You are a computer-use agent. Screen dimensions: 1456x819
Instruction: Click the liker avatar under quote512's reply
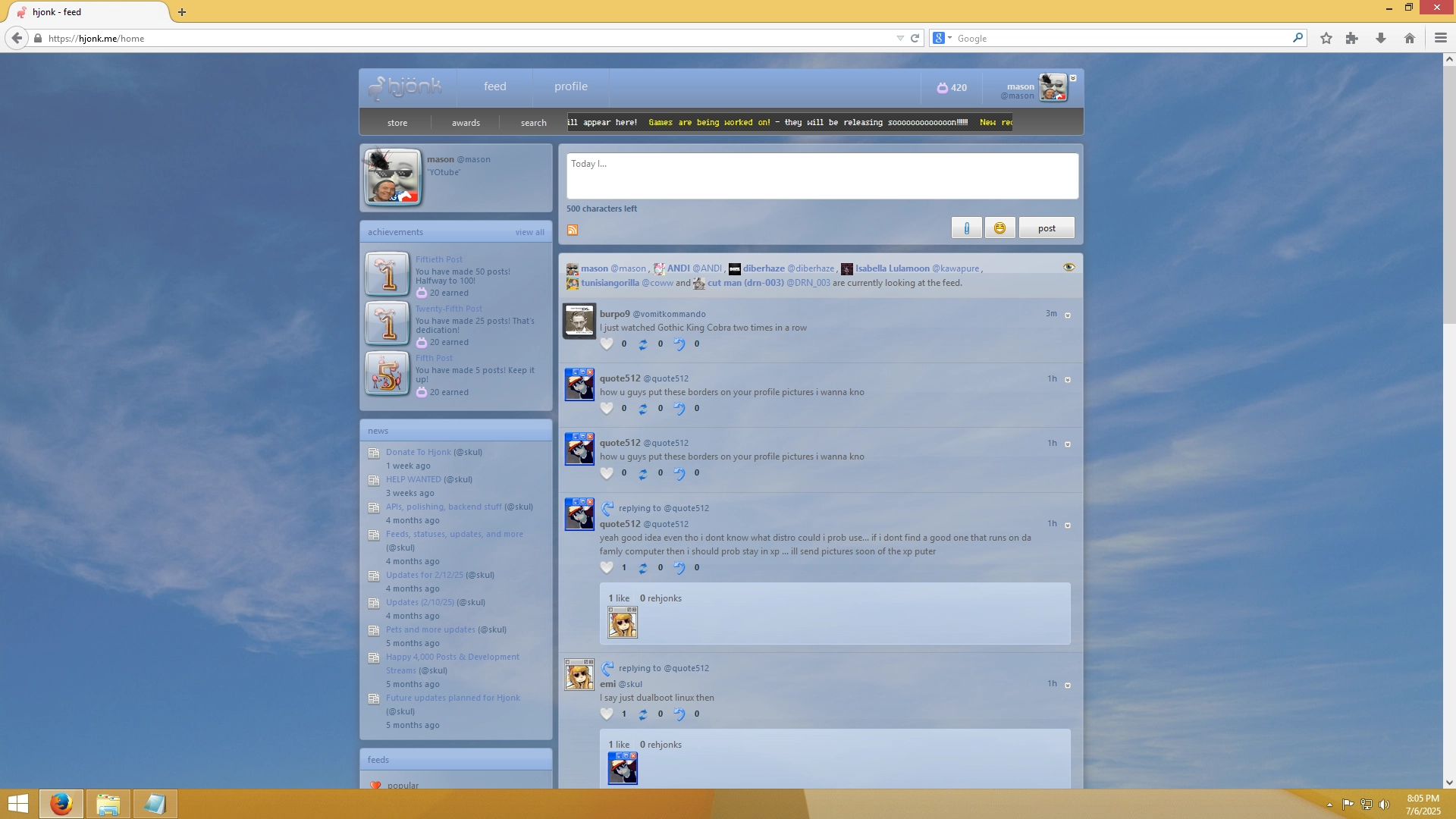622,623
